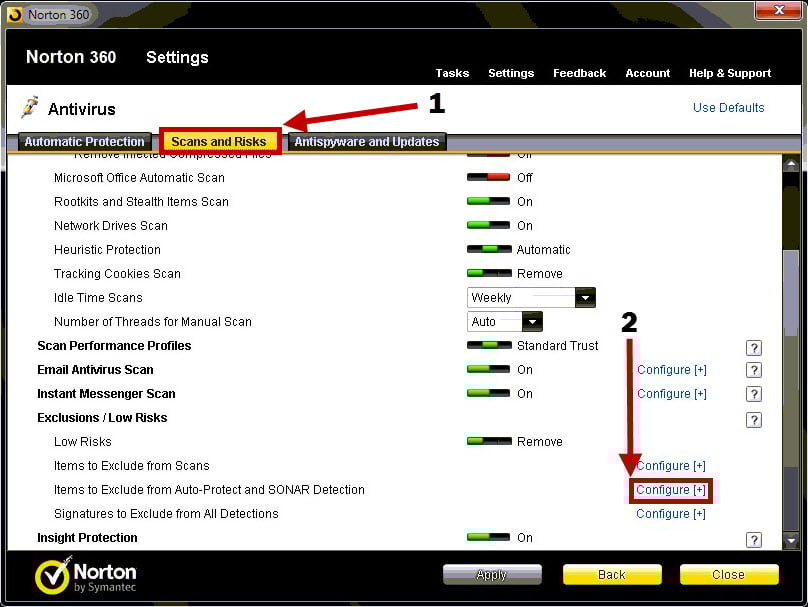Change Tracking Cookies Scan switch
Viewport: 808px width, 607px height.
click(x=489, y=273)
